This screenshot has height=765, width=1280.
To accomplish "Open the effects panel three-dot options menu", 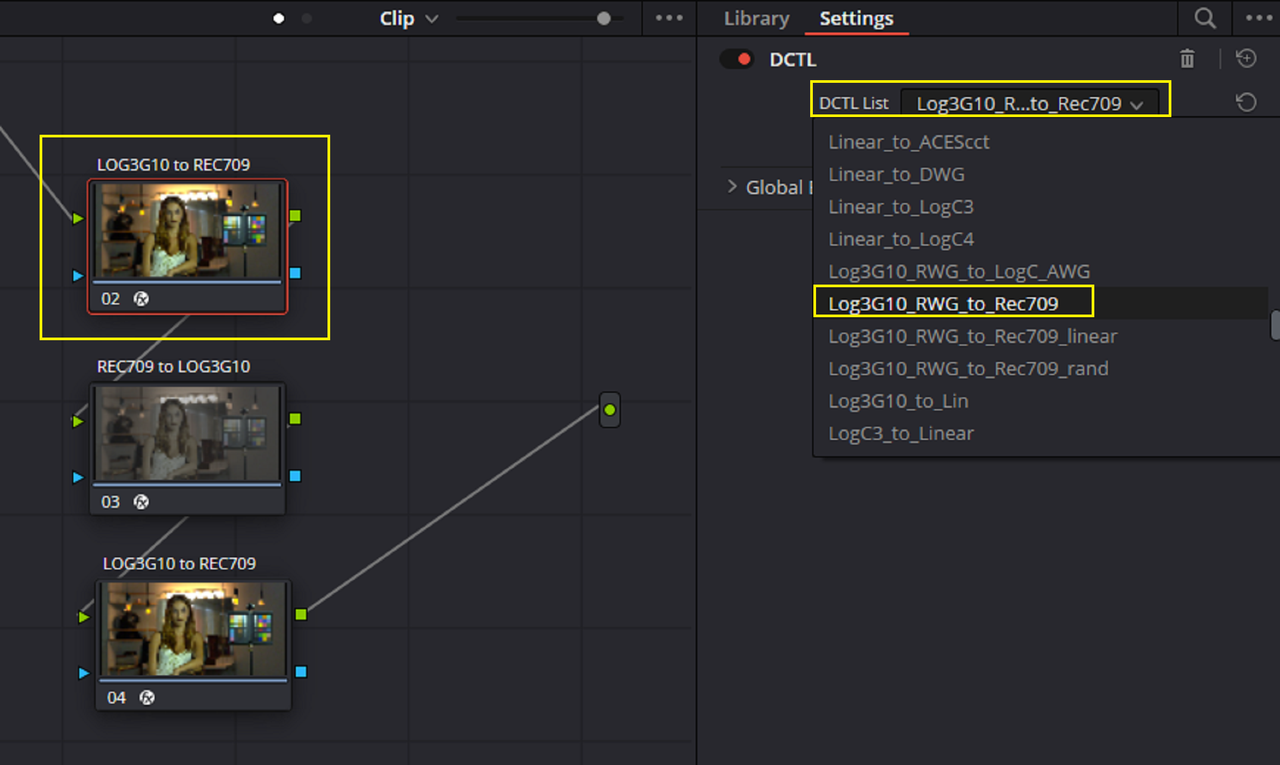I will tap(1259, 18).
